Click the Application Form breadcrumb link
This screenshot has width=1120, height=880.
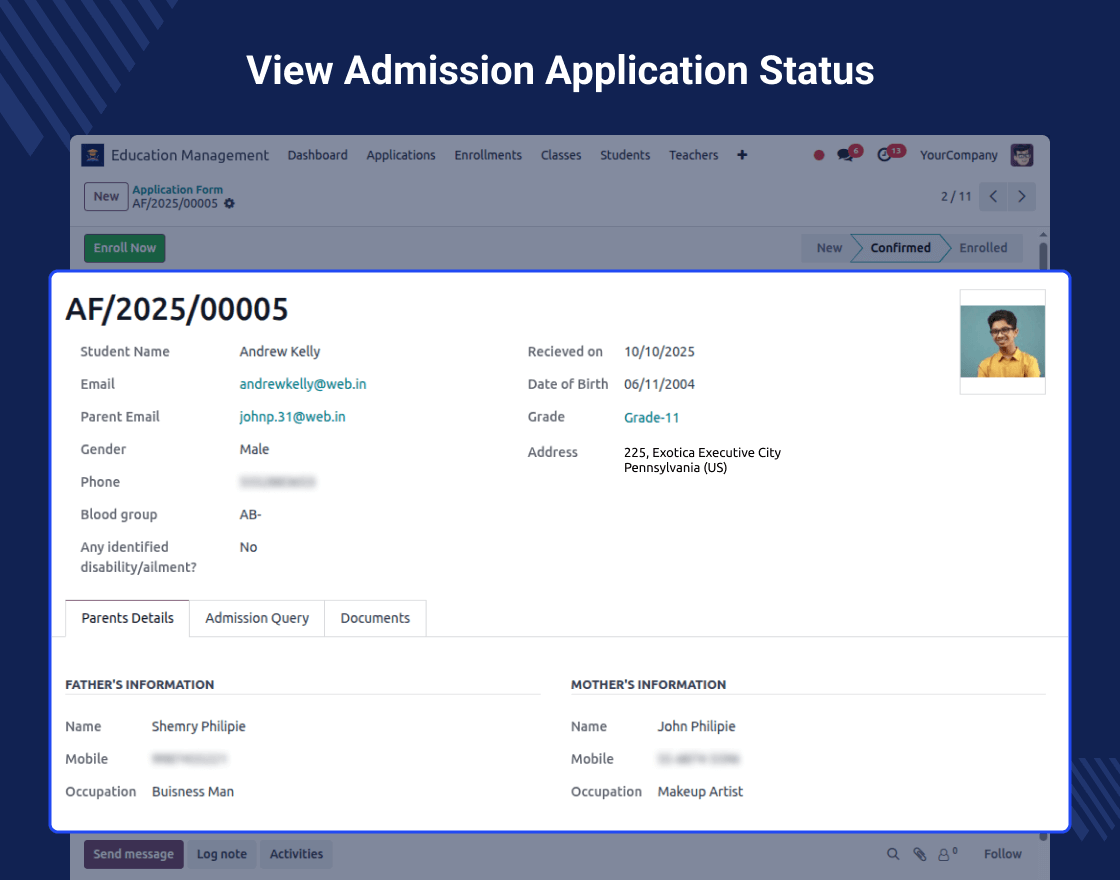click(177, 189)
